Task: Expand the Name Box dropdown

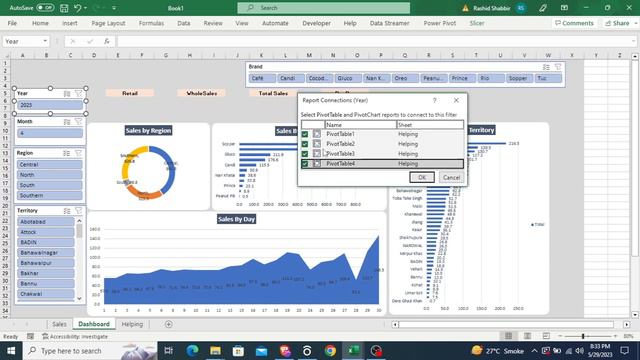Action: [x=45, y=41]
